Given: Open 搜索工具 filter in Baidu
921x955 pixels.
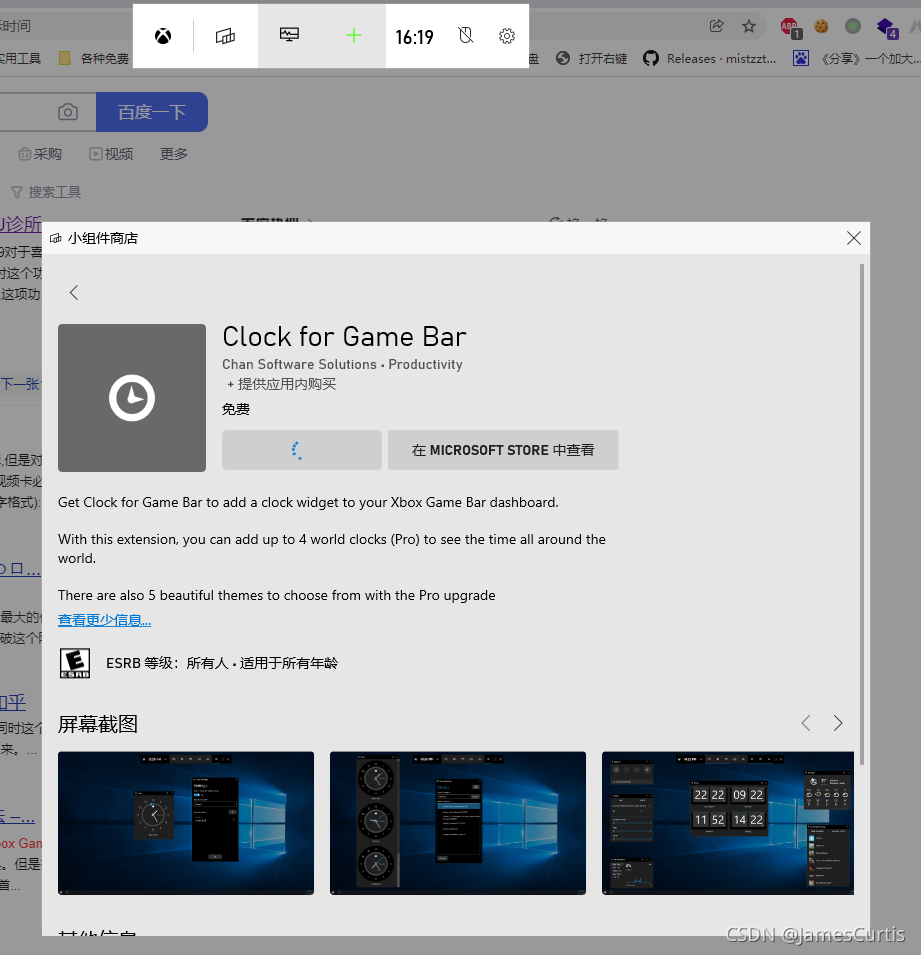Looking at the screenshot, I should point(46,192).
